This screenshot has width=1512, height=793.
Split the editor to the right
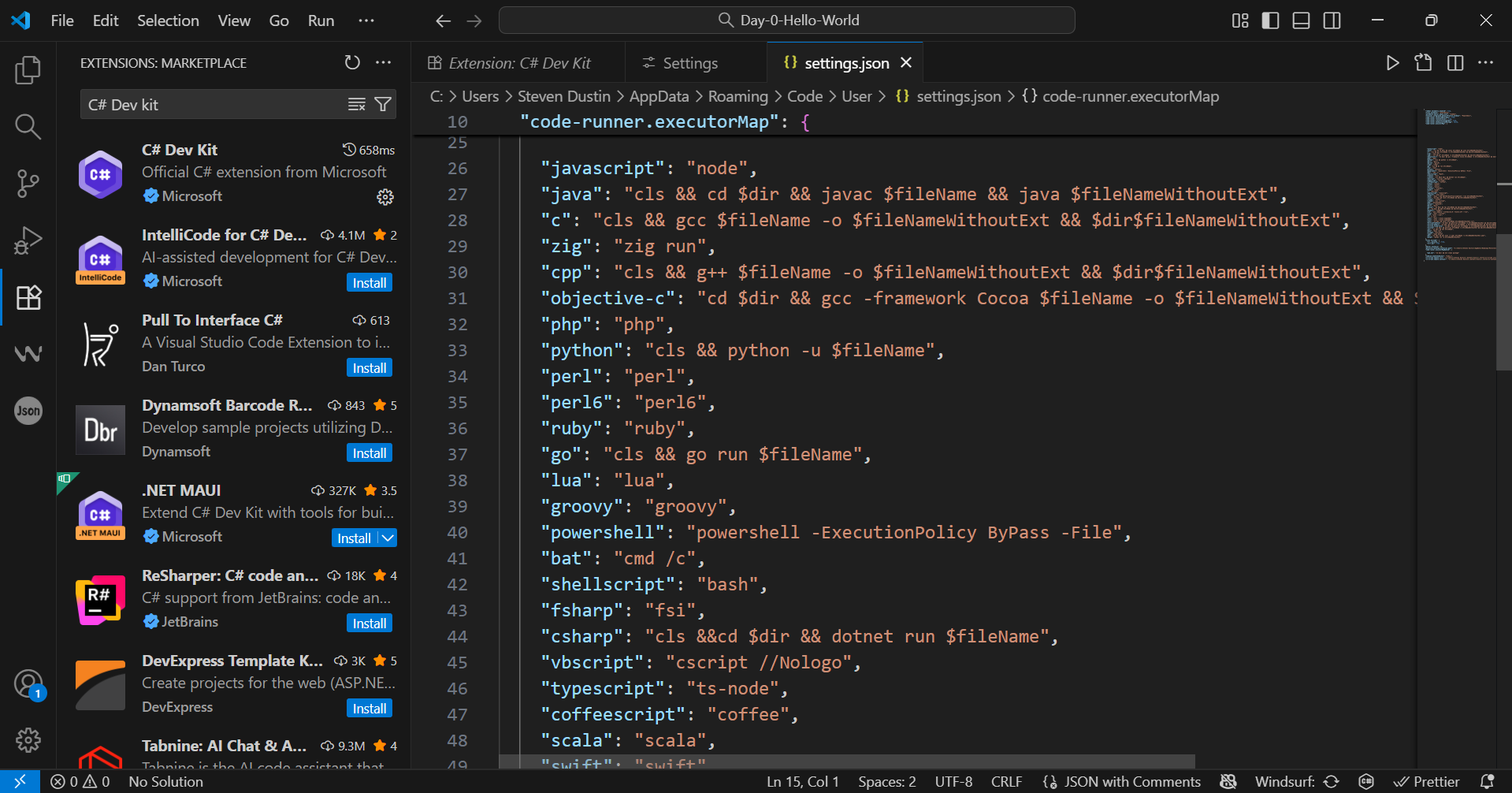click(x=1454, y=63)
